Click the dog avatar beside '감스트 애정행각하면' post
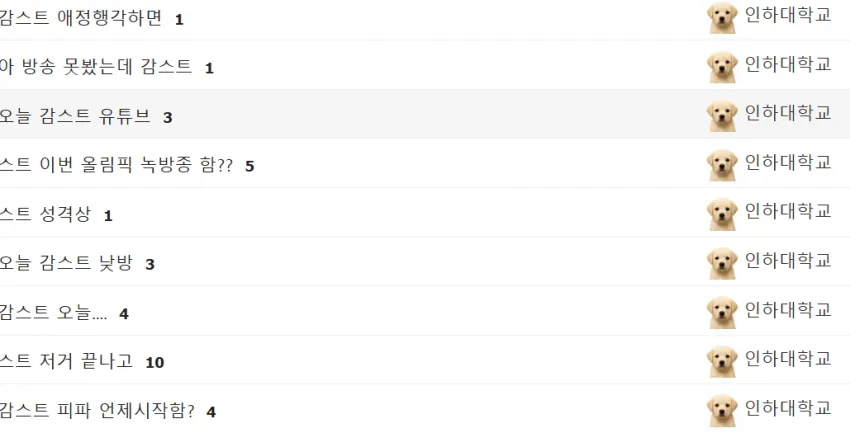 [722, 18]
